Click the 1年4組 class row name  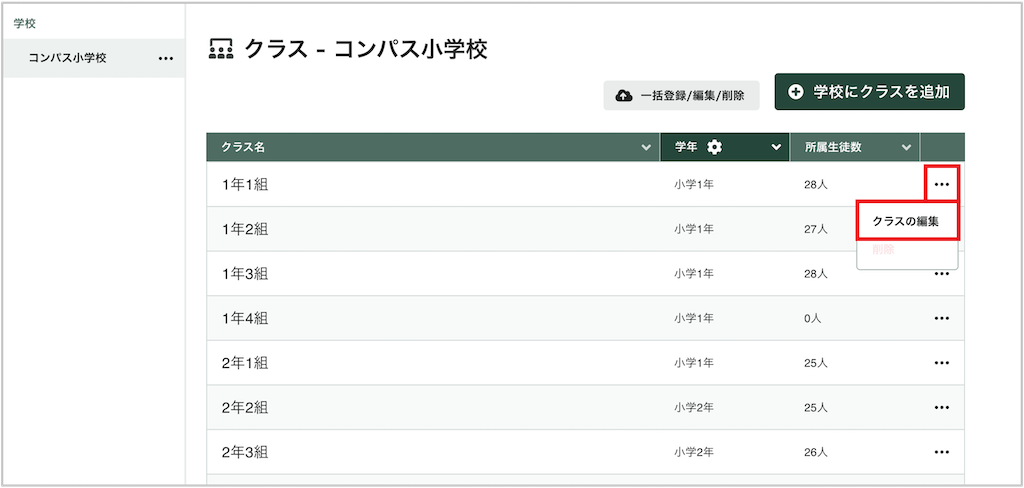tap(245, 318)
